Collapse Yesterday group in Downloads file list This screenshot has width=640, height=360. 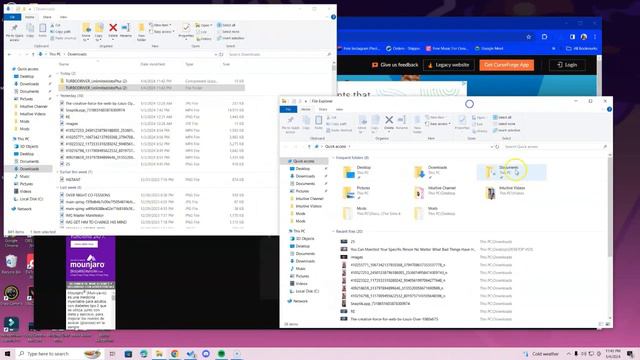[x=57, y=96]
